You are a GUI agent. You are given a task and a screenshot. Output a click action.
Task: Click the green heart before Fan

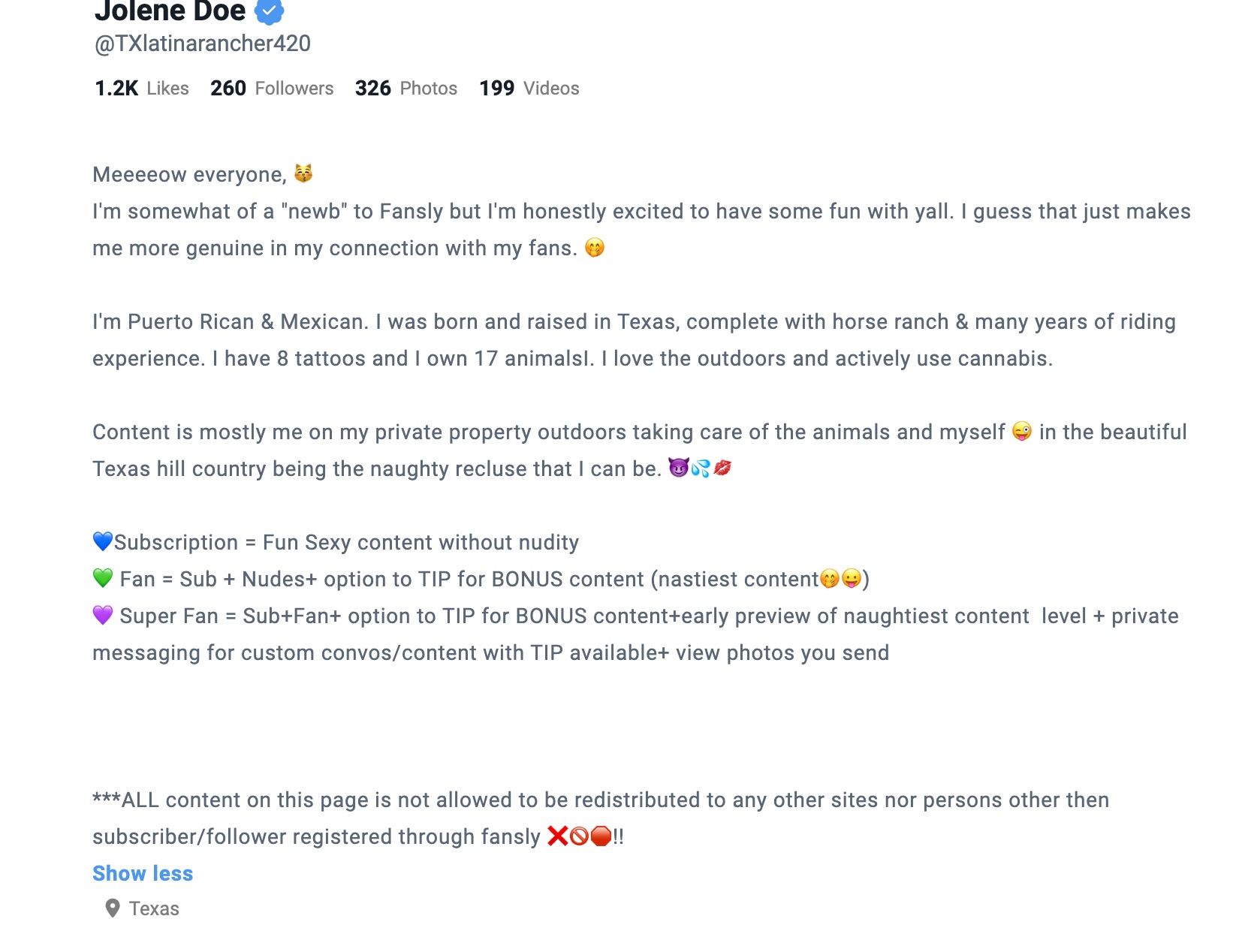(x=103, y=577)
